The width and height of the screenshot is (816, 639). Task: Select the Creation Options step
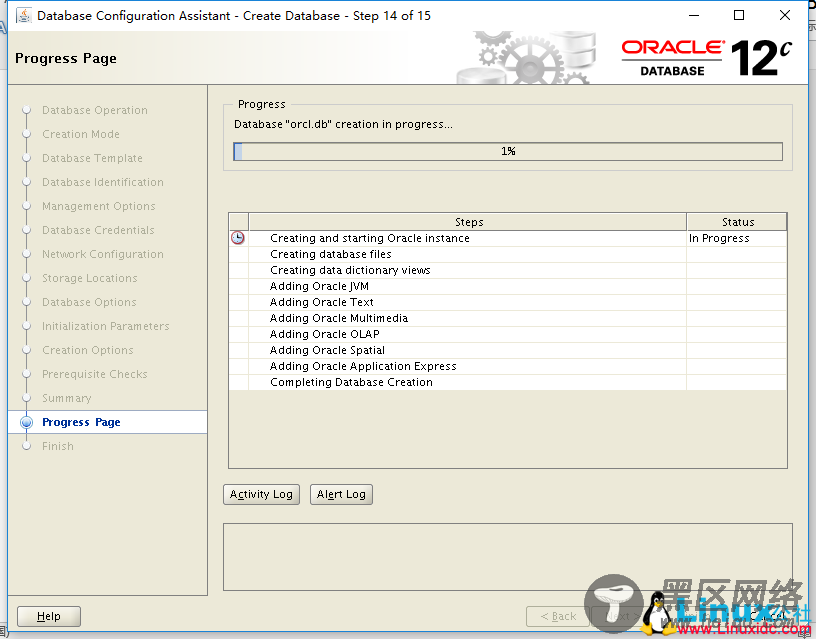87,350
